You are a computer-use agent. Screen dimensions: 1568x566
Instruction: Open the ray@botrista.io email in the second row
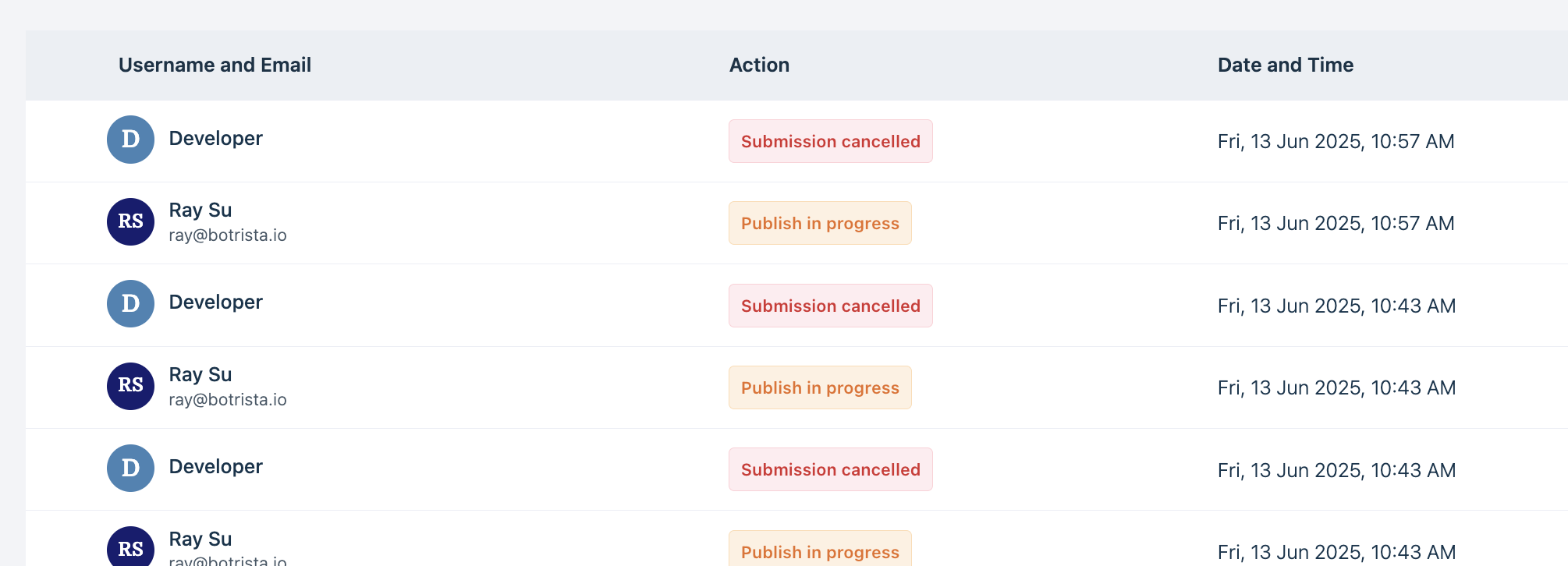pos(228,235)
